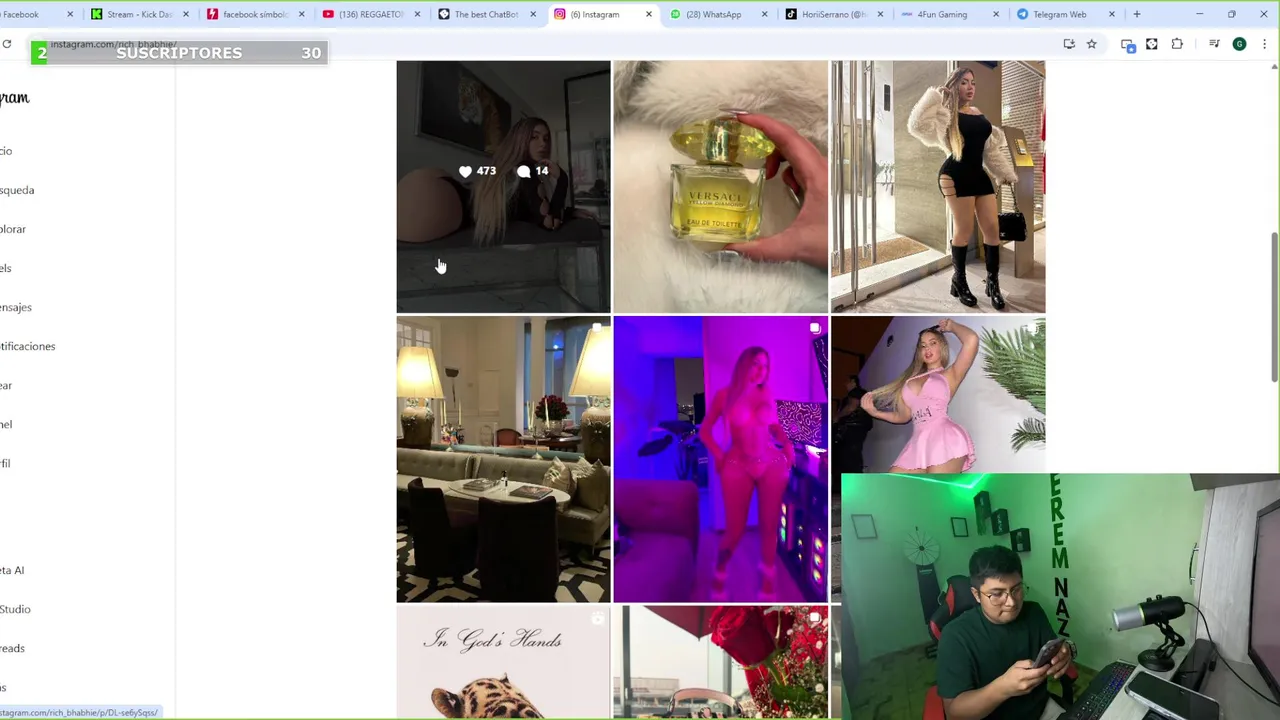Image resolution: width=1280 pixels, height=720 pixels.
Task: Open Explorar in Instagram sidebar
Action: [x=13, y=229]
